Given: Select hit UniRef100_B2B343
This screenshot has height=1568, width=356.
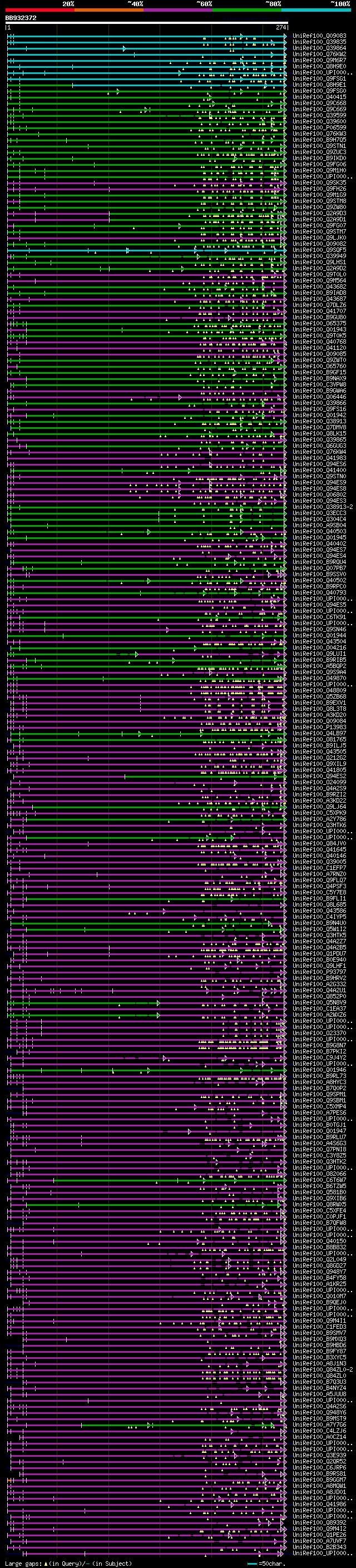Looking at the screenshot, I should (x=319, y=1546).
